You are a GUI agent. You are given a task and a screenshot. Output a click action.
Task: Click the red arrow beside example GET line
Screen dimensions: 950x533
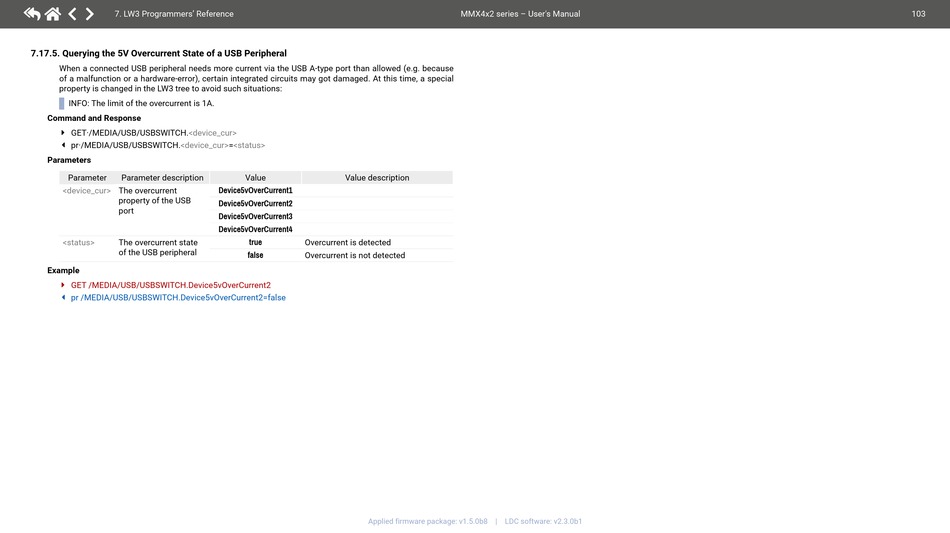pos(63,285)
